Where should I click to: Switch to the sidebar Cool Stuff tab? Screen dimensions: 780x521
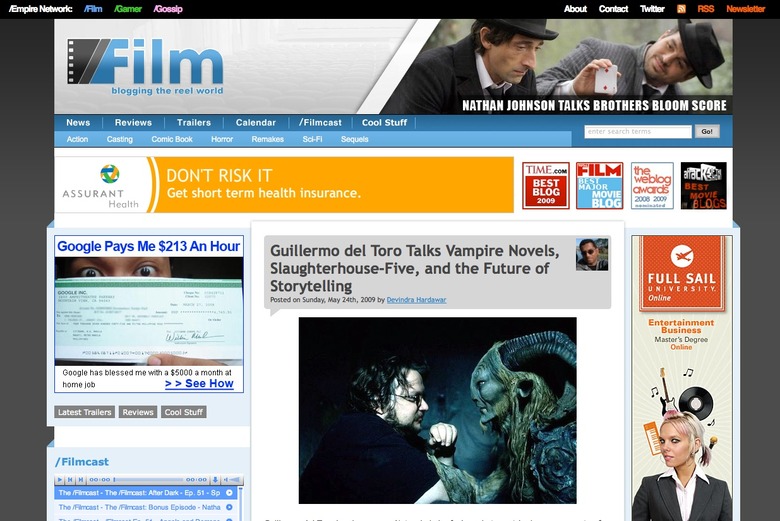[184, 412]
